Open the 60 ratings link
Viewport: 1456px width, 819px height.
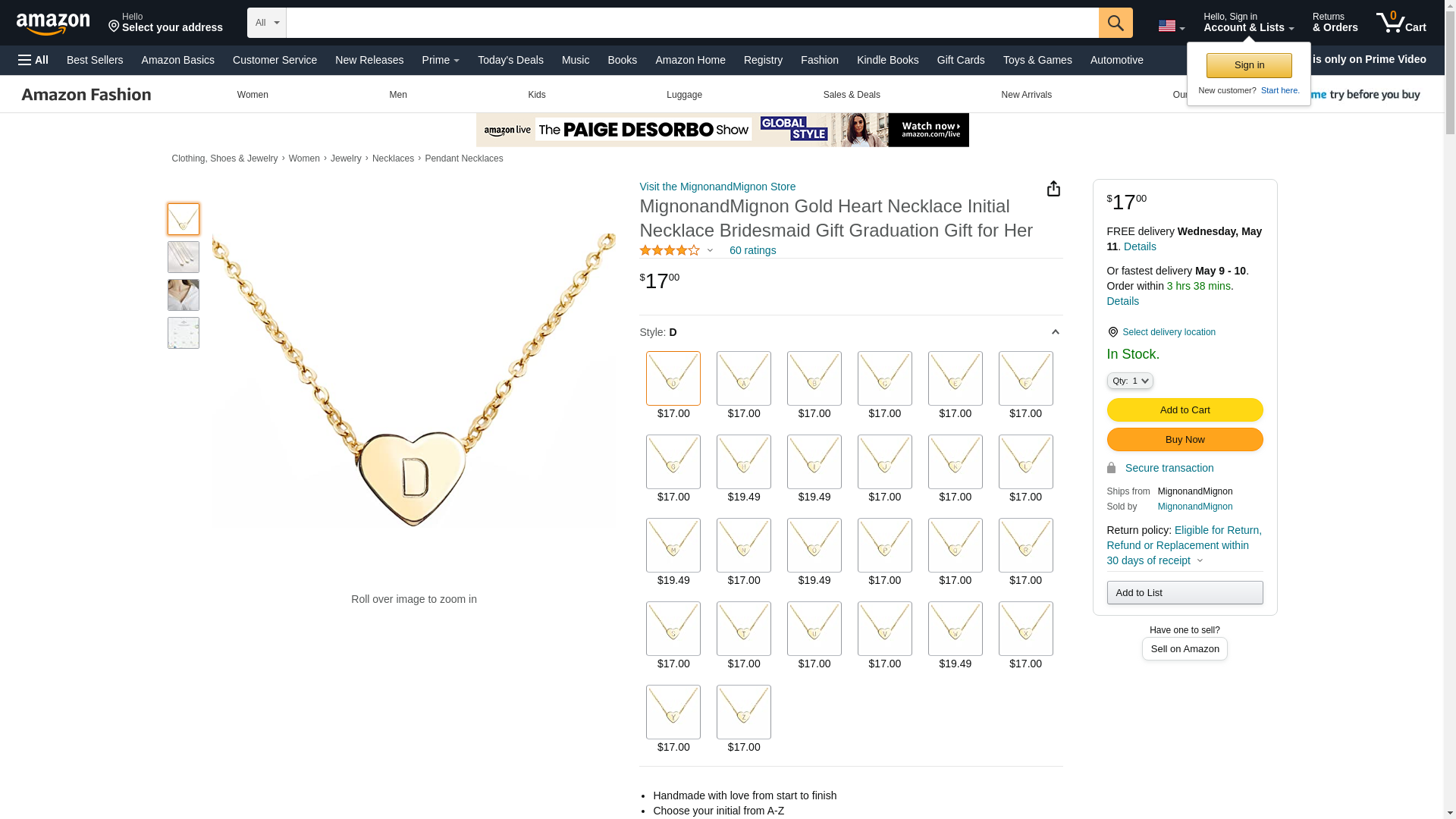coord(752,250)
